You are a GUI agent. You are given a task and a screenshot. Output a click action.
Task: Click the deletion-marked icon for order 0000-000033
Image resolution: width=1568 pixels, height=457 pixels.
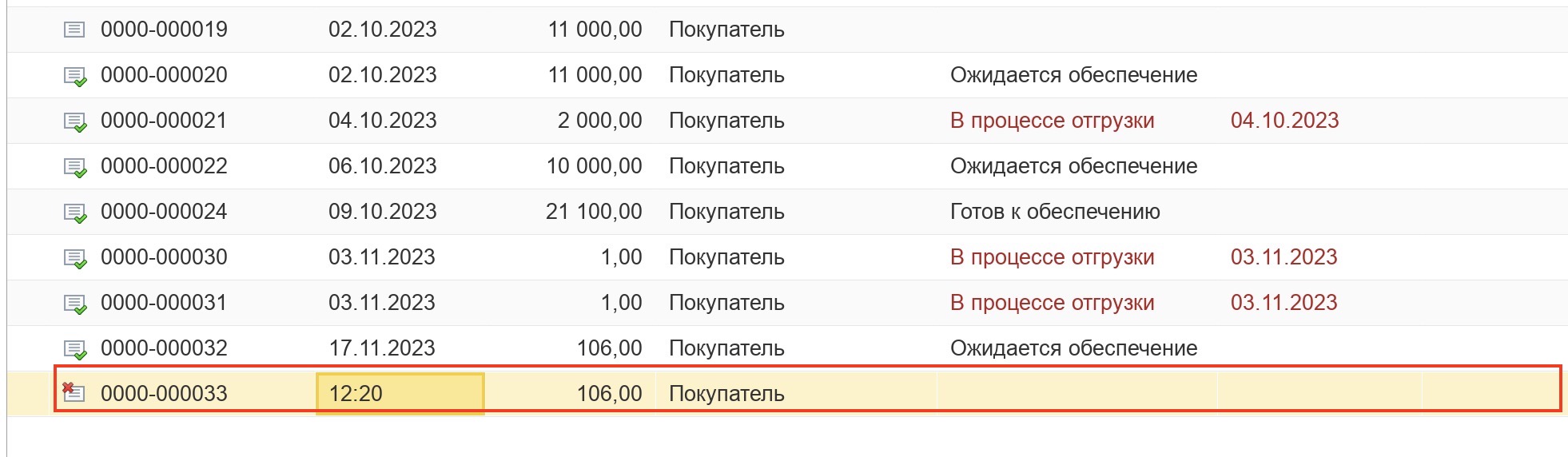[74, 392]
